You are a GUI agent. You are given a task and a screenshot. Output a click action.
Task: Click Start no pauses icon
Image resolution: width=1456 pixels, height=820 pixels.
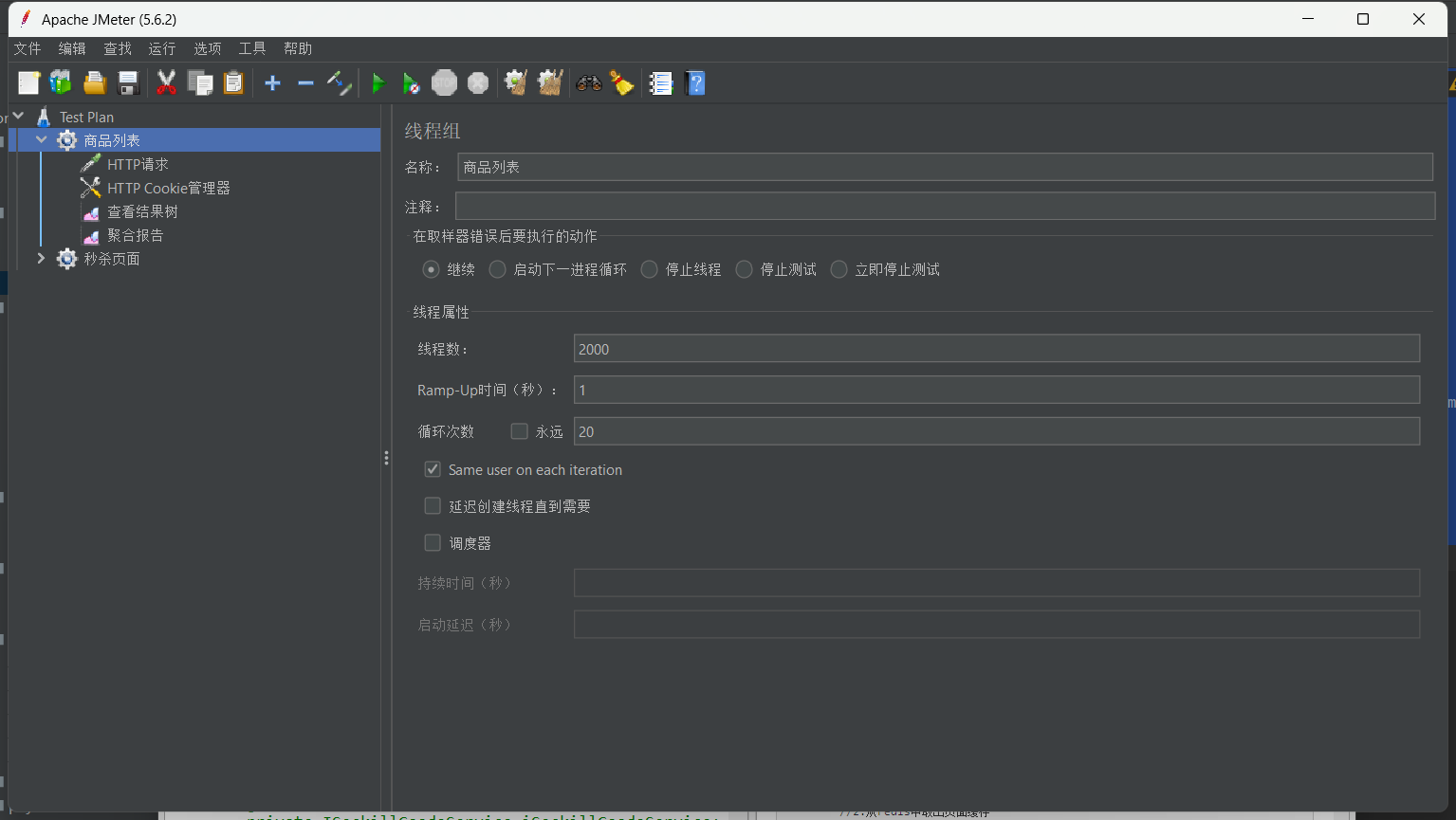coord(411,83)
